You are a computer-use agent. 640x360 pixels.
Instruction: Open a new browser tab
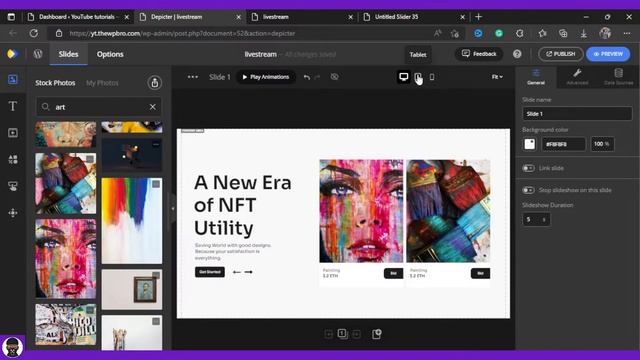click(478, 17)
